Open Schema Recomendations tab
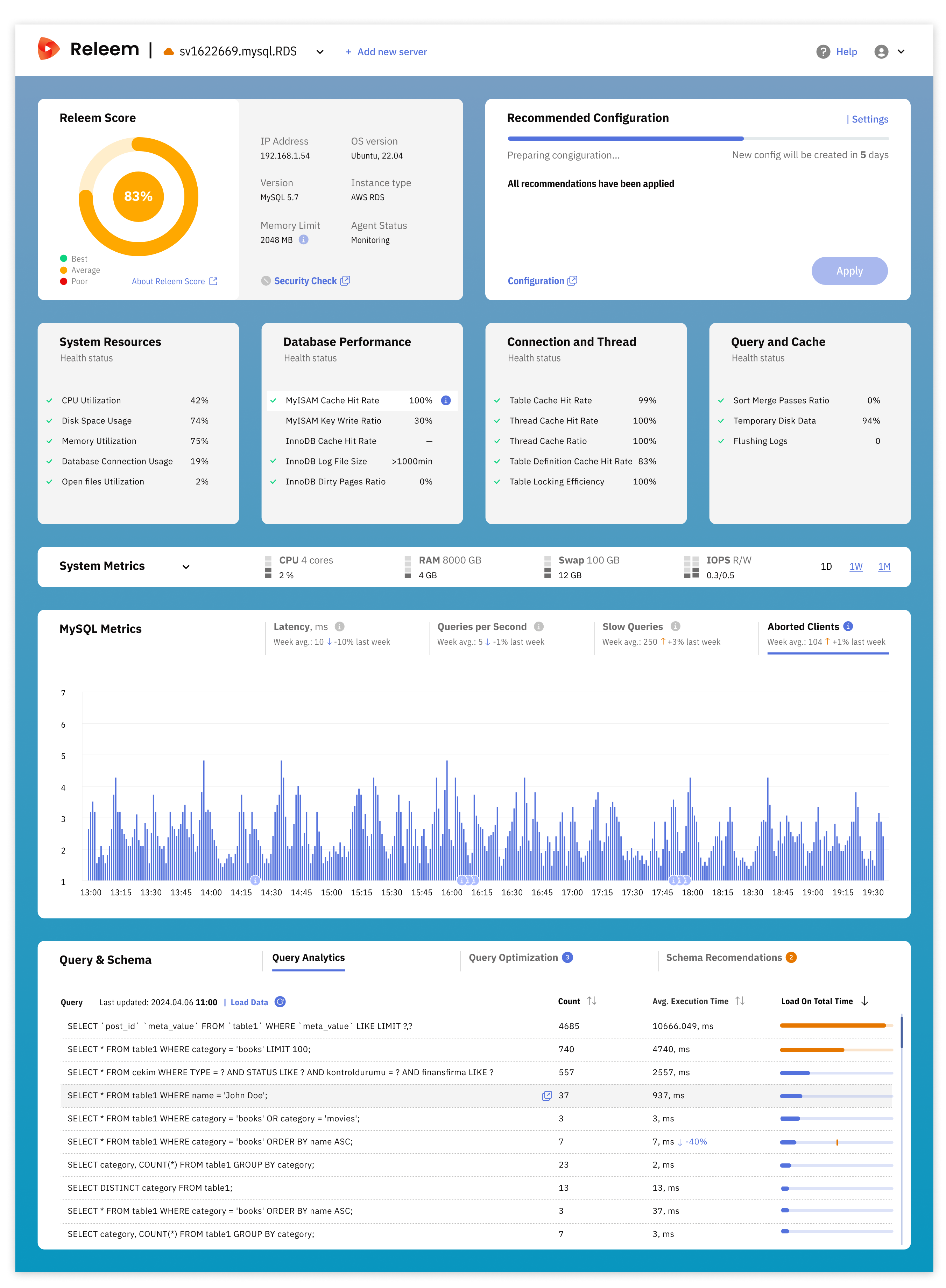Image resolution: width=946 pixels, height=1288 pixels. point(724,957)
